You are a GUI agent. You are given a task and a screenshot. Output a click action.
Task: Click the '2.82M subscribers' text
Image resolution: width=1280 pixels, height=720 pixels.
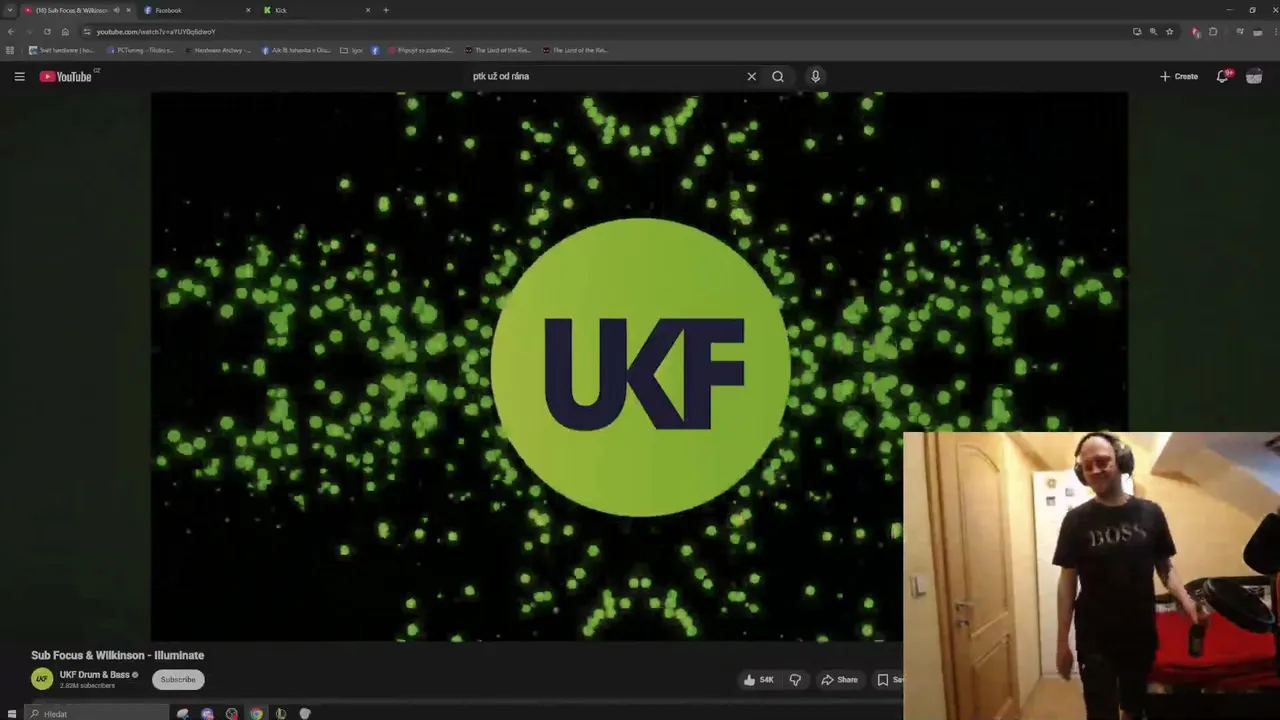(87, 686)
